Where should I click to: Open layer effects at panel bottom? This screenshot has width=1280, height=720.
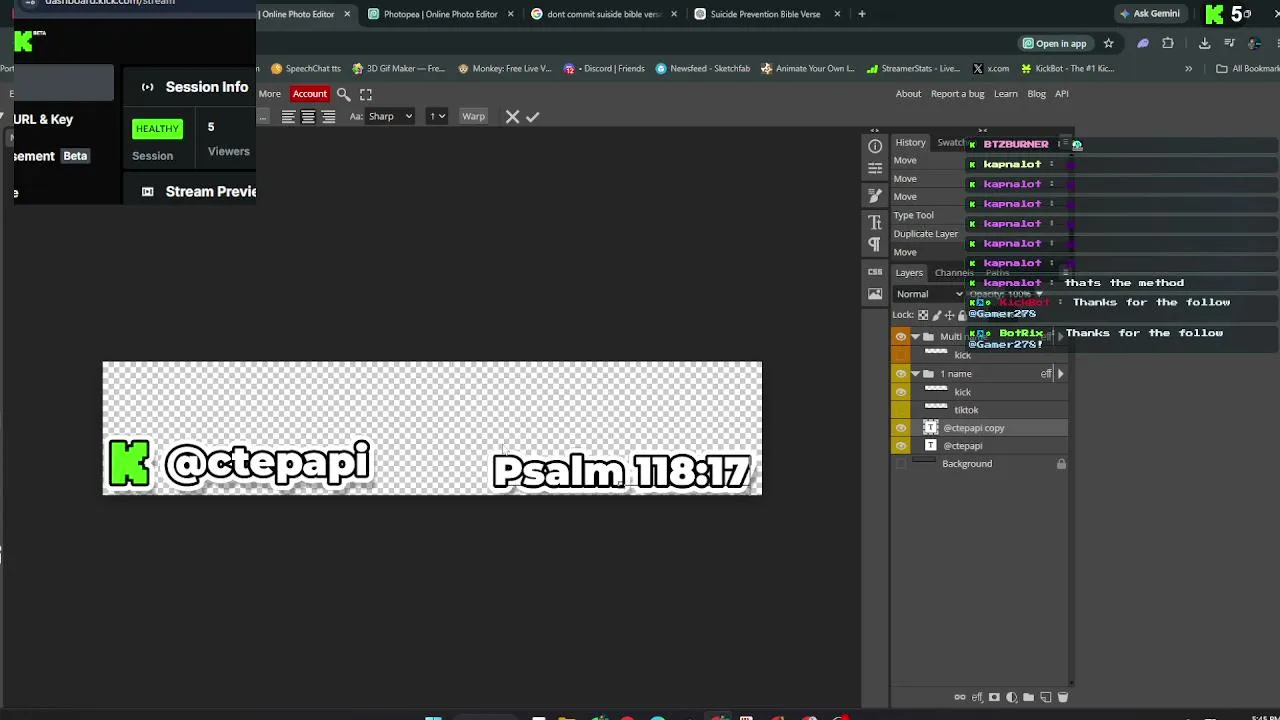tap(977, 697)
